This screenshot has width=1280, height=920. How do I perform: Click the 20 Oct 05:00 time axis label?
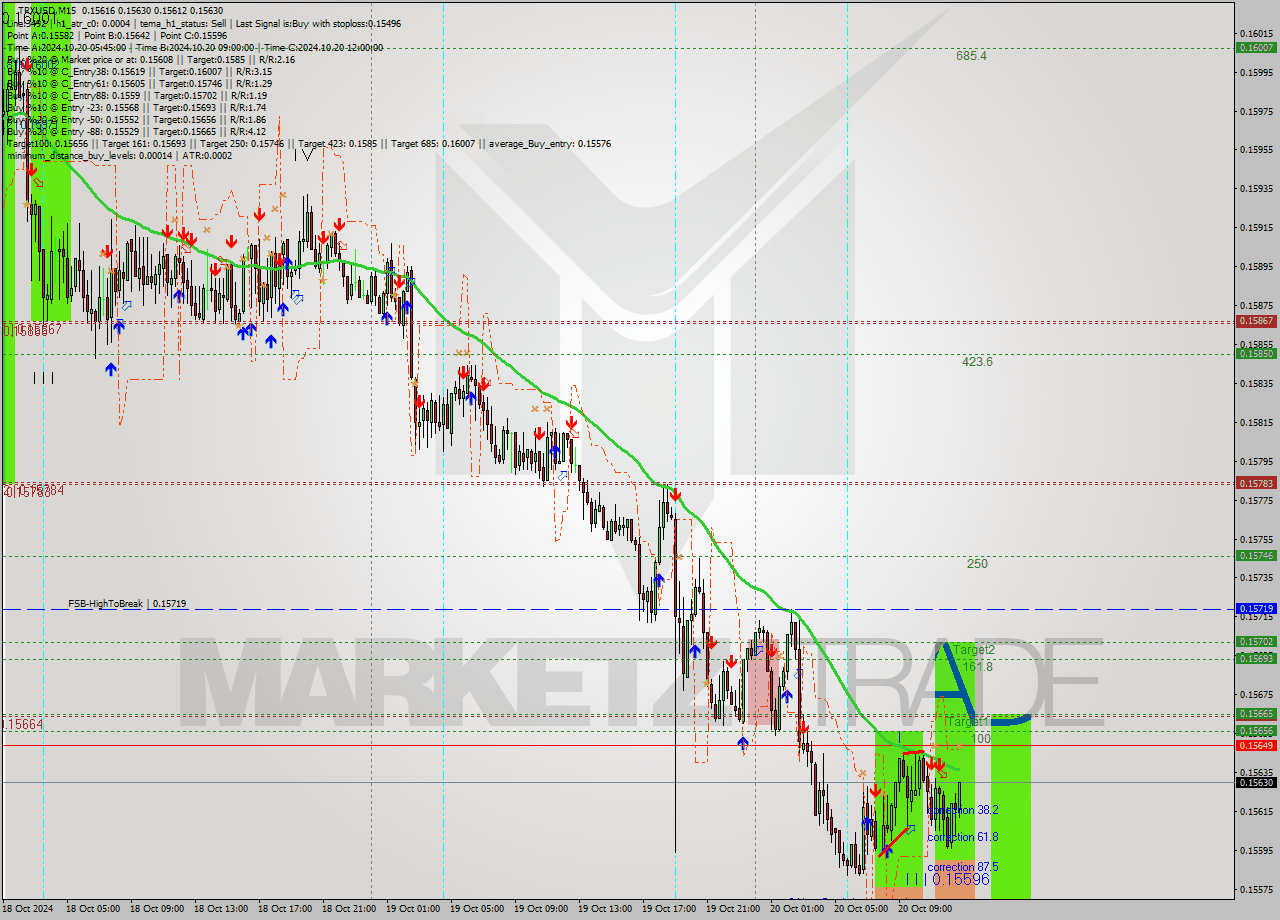pos(859,909)
